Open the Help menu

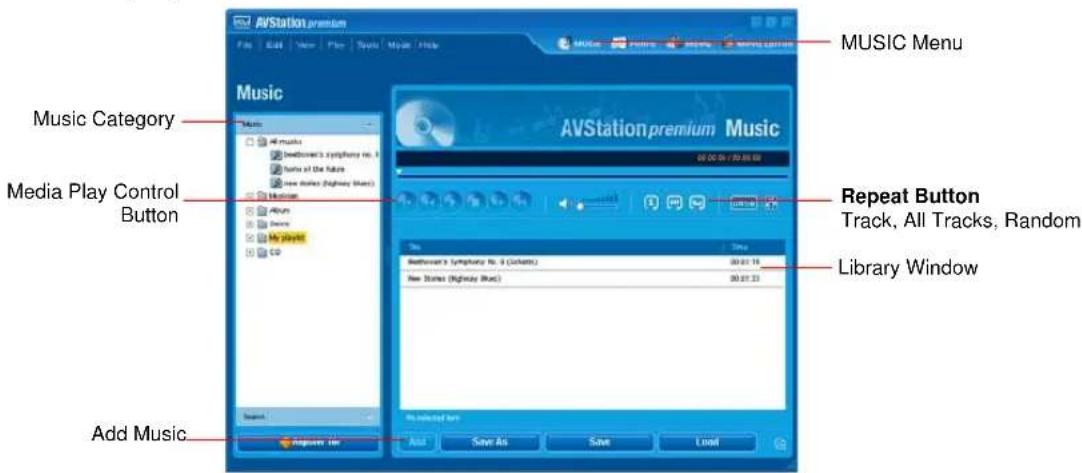429,45
